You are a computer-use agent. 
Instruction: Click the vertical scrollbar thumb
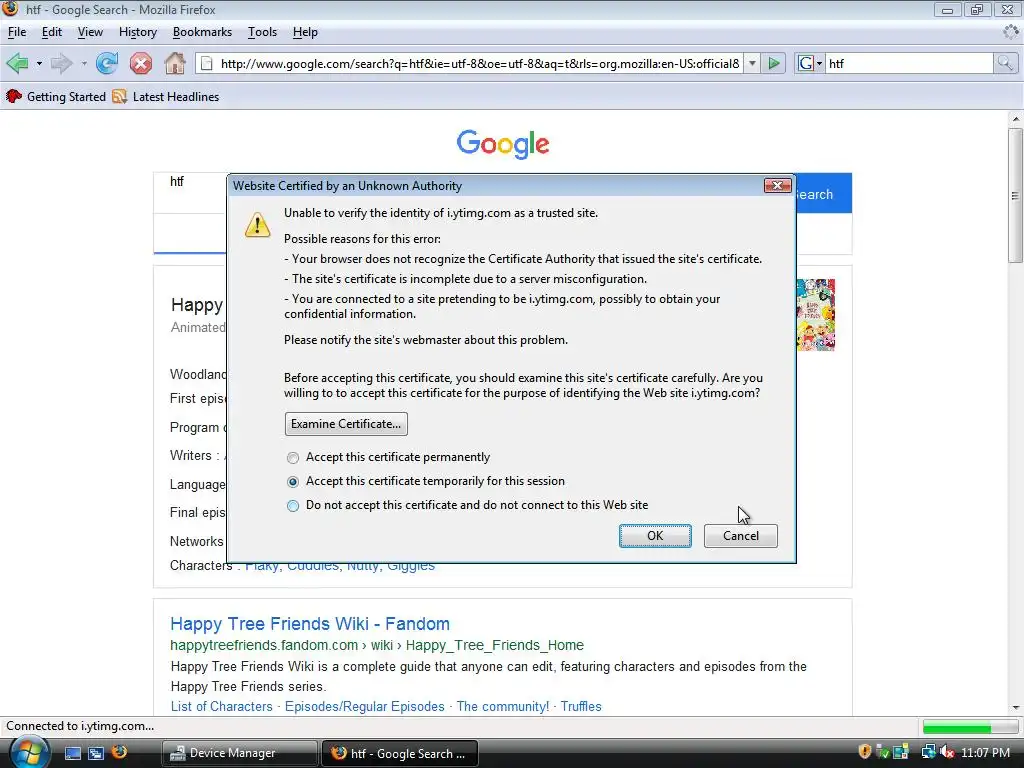click(x=1015, y=195)
